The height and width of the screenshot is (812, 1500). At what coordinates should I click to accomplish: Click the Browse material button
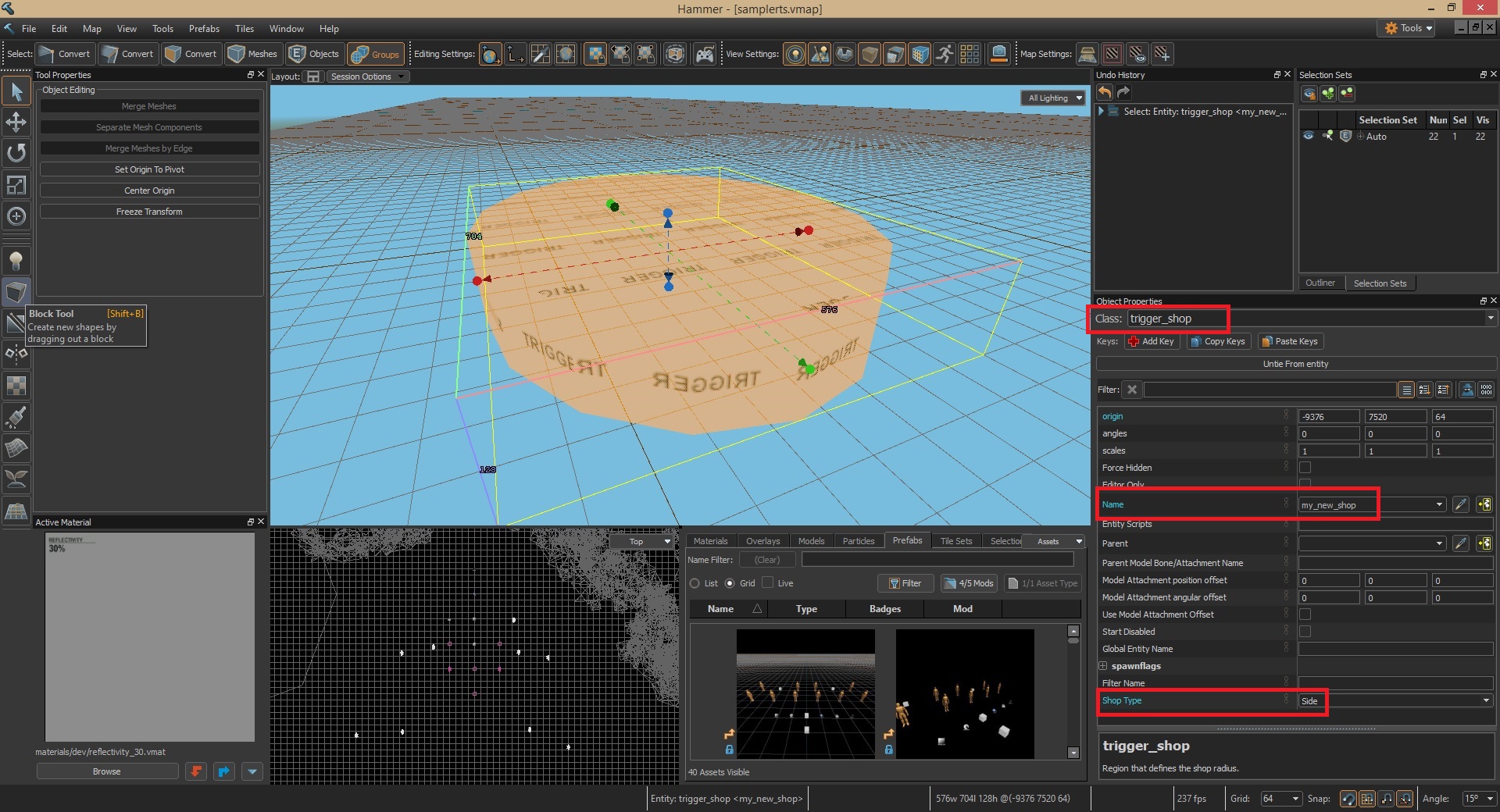click(107, 771)
